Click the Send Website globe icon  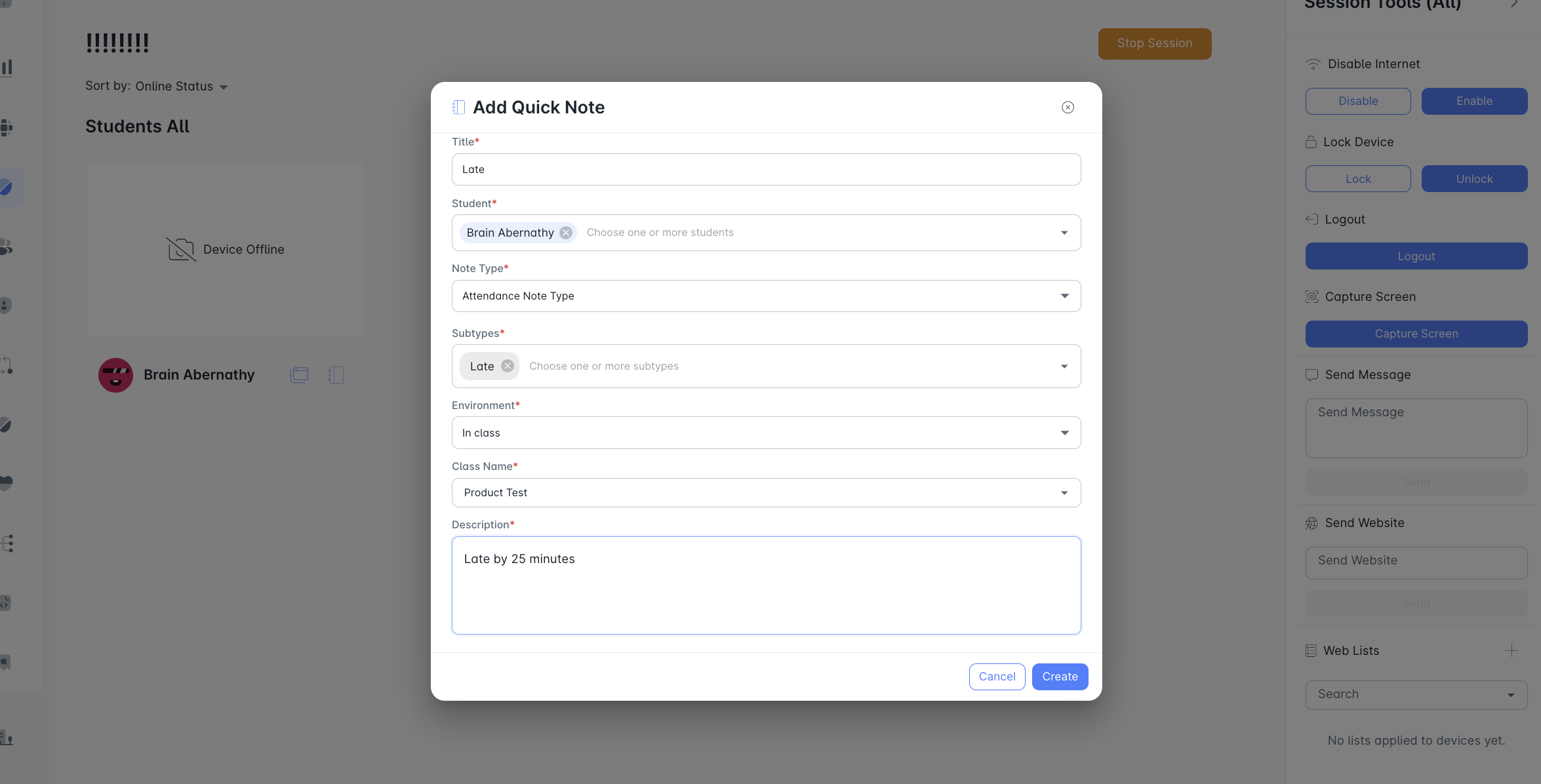pyautogui.click(x=1311, y=523)
